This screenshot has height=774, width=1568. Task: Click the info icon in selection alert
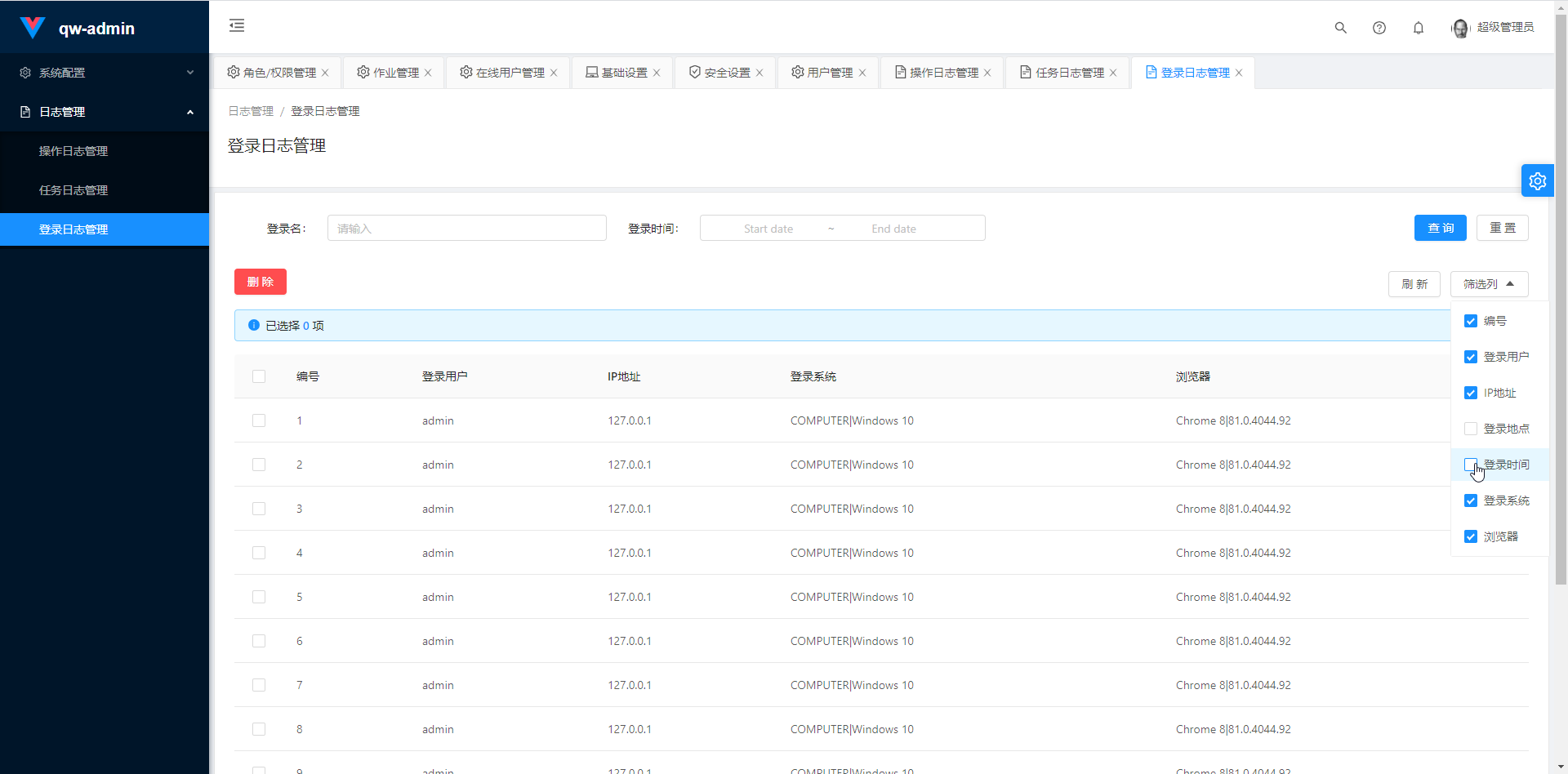pos(254,325)
